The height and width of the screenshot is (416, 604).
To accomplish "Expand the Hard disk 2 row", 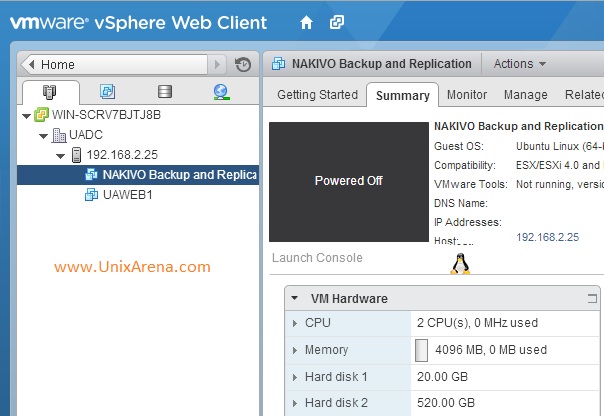I will click(295, 403).
